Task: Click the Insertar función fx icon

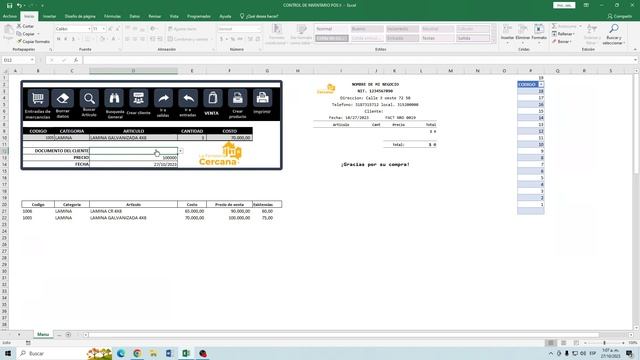Action: (x=76, y=60)
